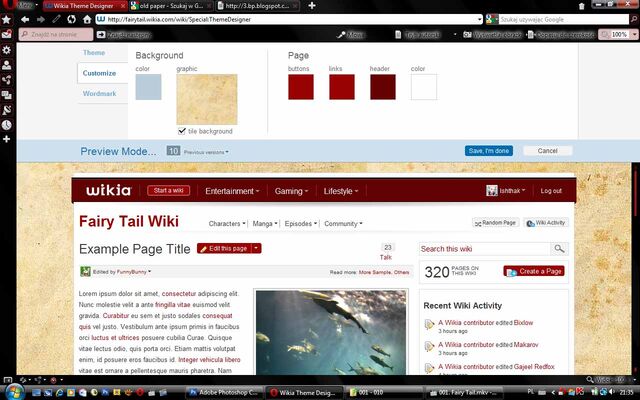Expand the Characters navigation menu

[227, 224]
